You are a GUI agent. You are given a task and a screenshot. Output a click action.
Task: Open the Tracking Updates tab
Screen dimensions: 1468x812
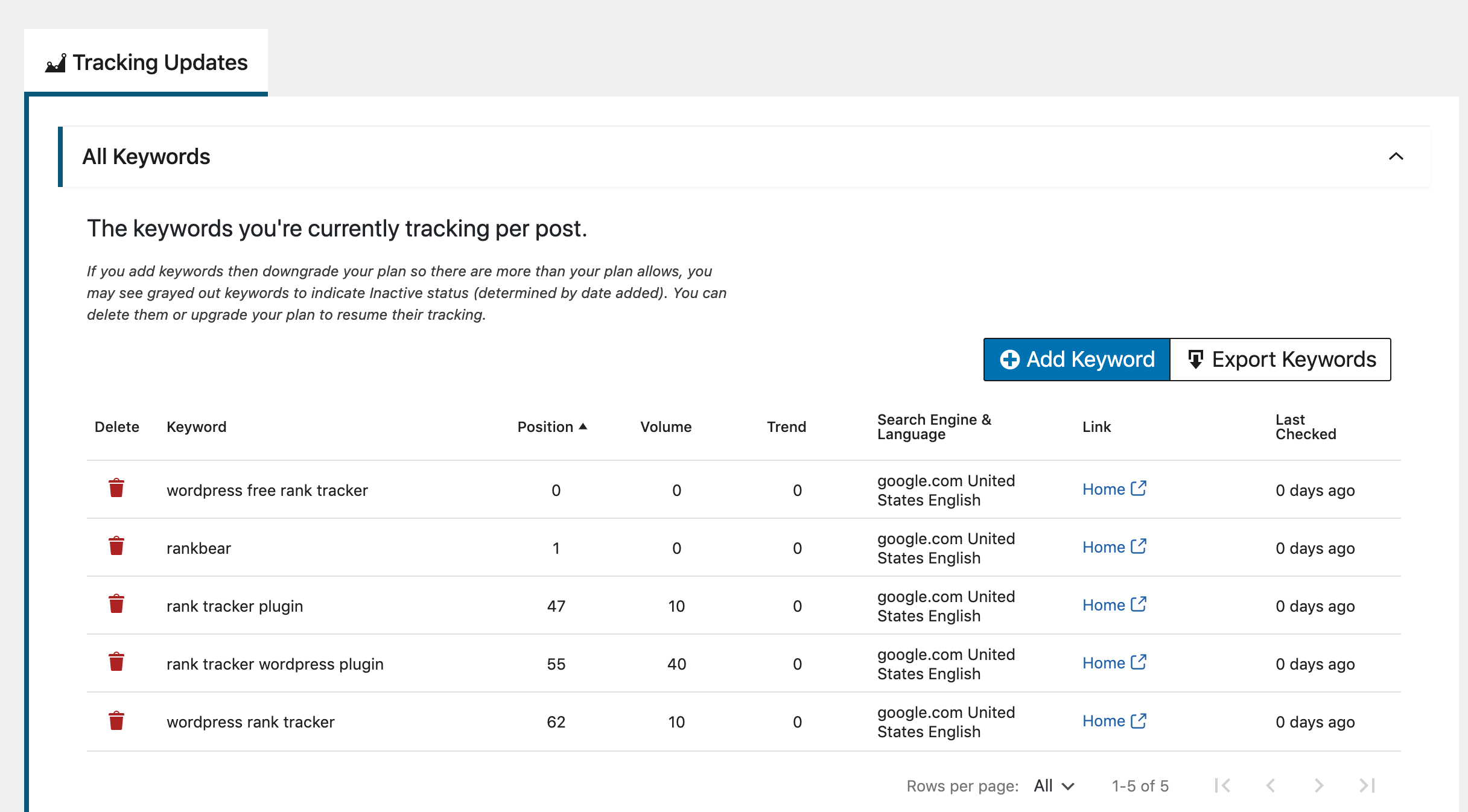coord(147,63)
